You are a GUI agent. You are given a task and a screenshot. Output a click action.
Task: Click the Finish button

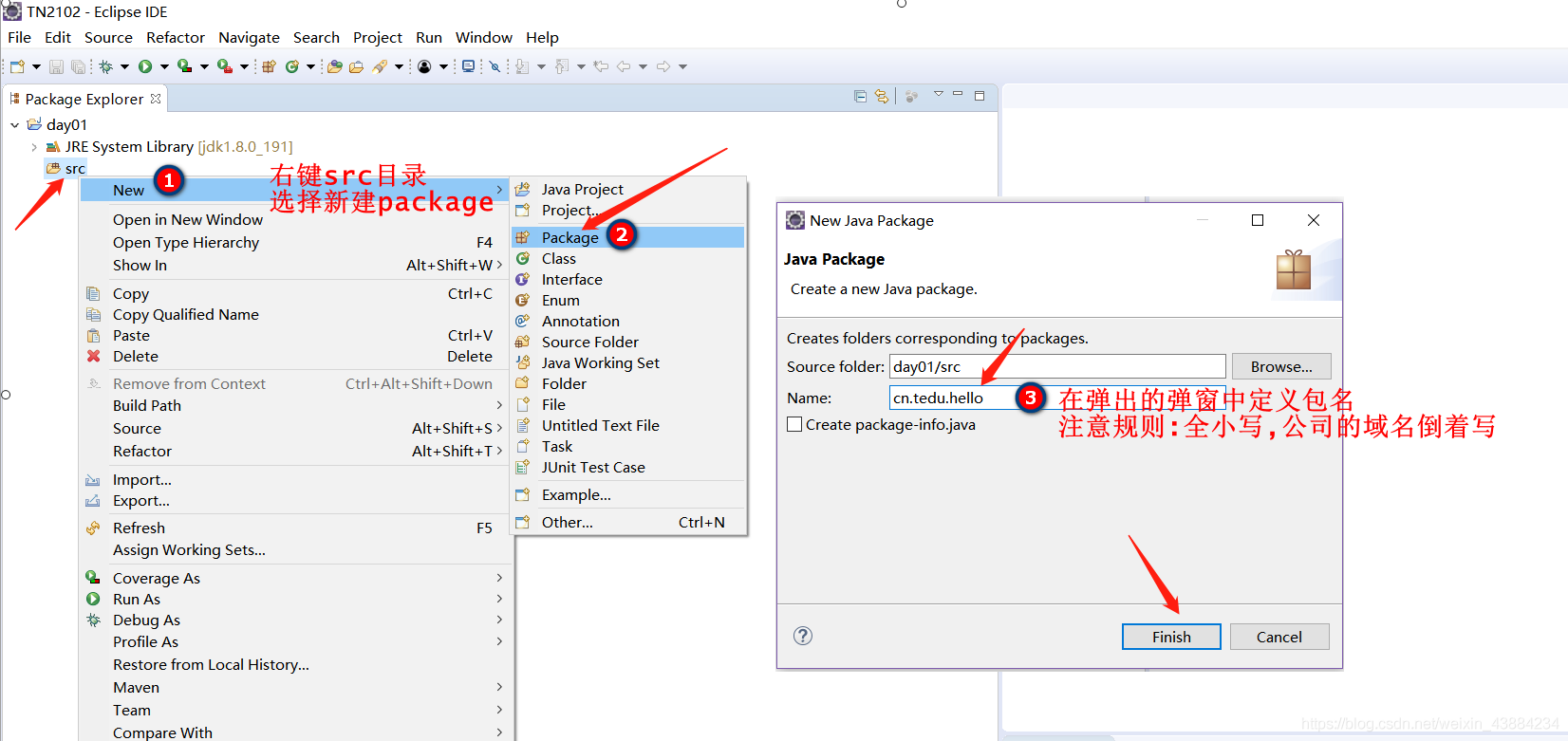click(x=1171, y=637)
